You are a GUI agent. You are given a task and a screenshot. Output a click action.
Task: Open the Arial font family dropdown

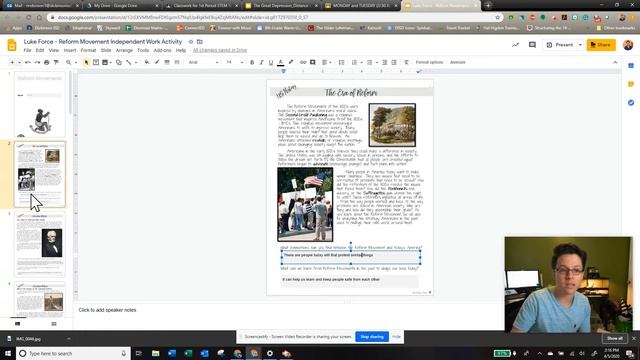pyautogui.click(x=203, y=62)
